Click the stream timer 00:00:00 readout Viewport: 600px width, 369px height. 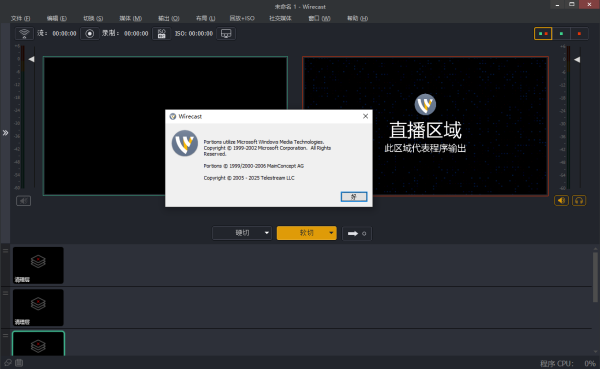tap(64, 34)
